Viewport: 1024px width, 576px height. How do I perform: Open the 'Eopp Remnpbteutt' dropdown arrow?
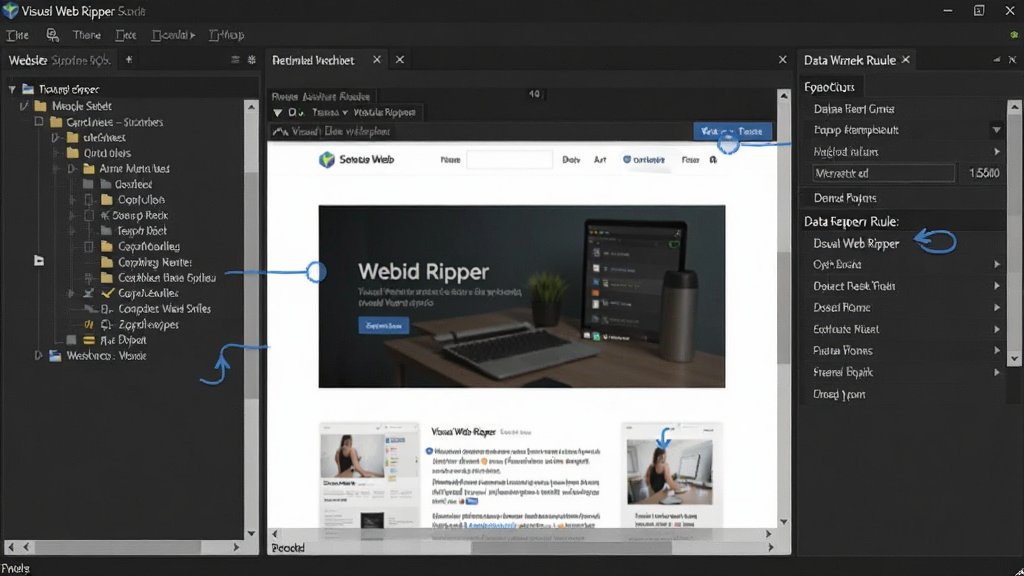997,130
